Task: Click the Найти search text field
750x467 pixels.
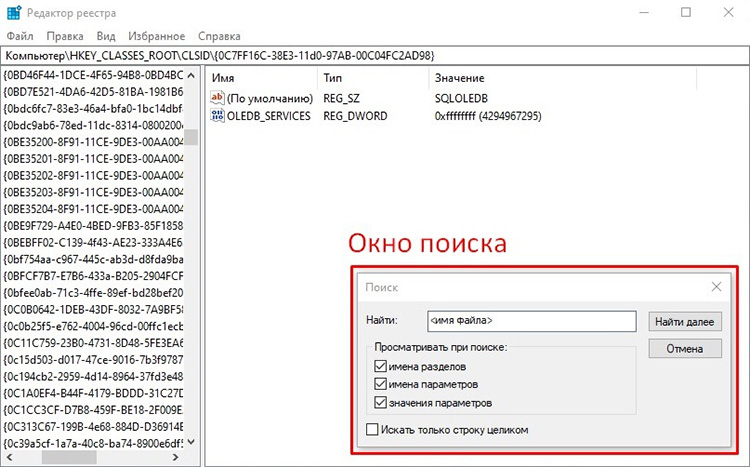Action: pyautogui.click(x=531, y=321)
